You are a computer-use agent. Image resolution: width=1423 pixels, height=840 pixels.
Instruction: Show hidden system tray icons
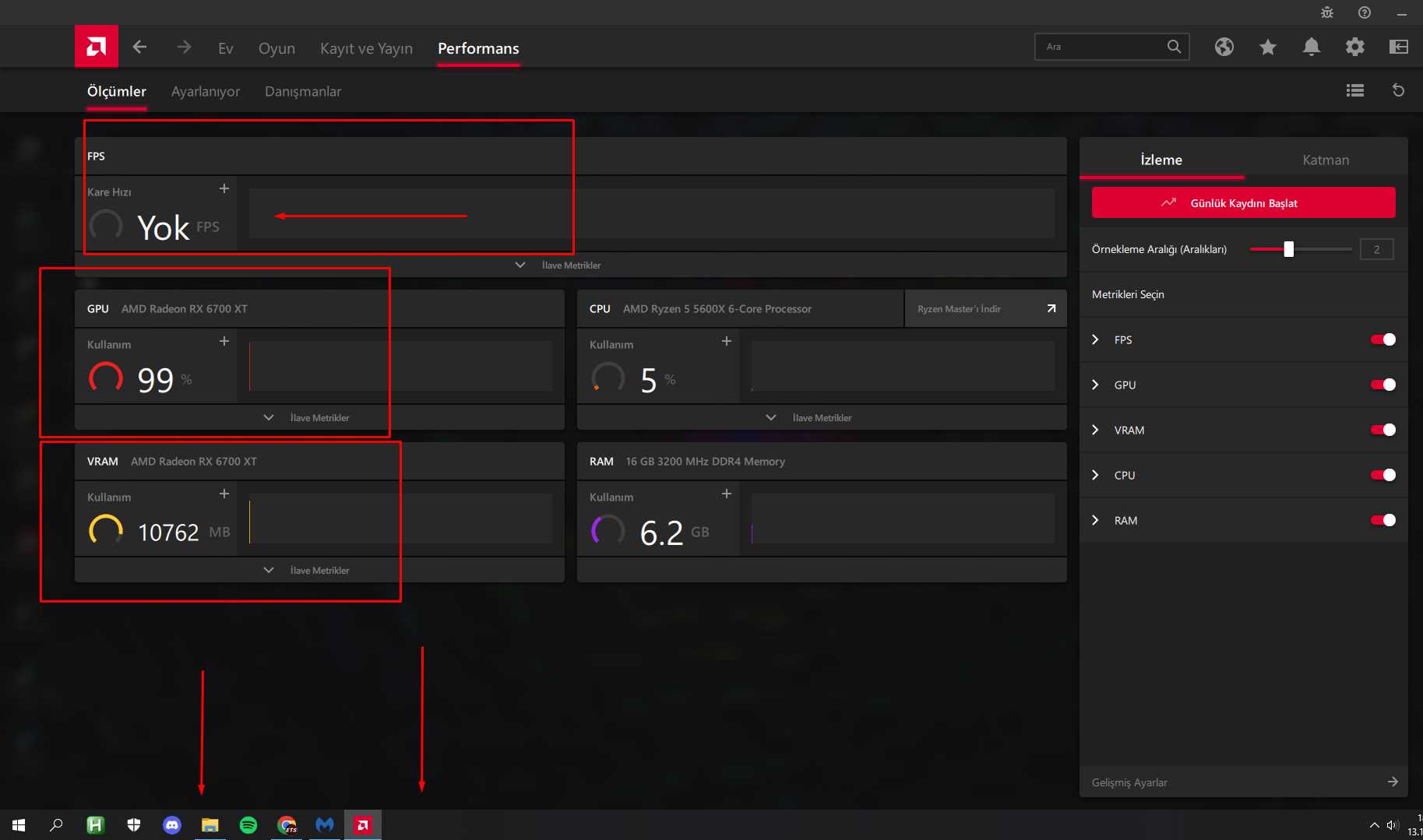pos(1374,825)
